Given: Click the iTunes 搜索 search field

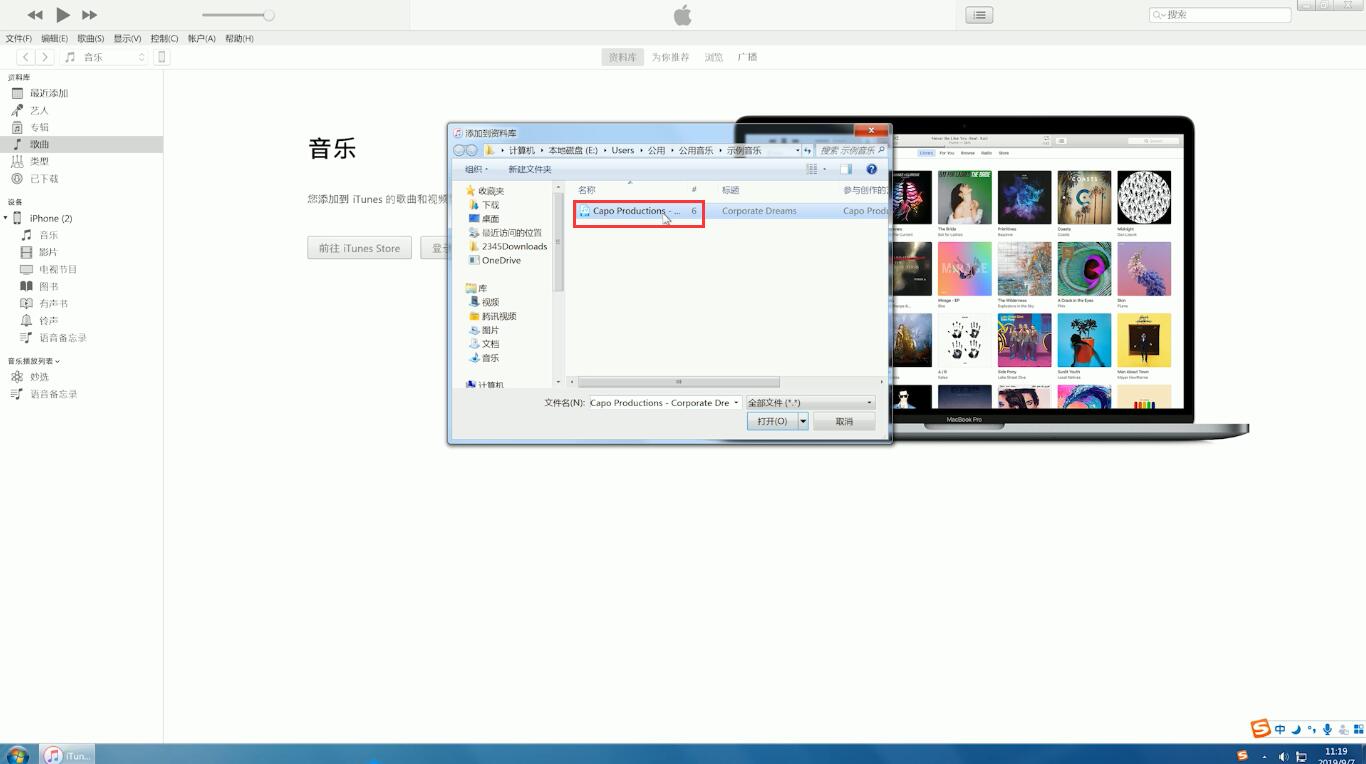Looking at the screenshot, I should [x=1220, y=15].
